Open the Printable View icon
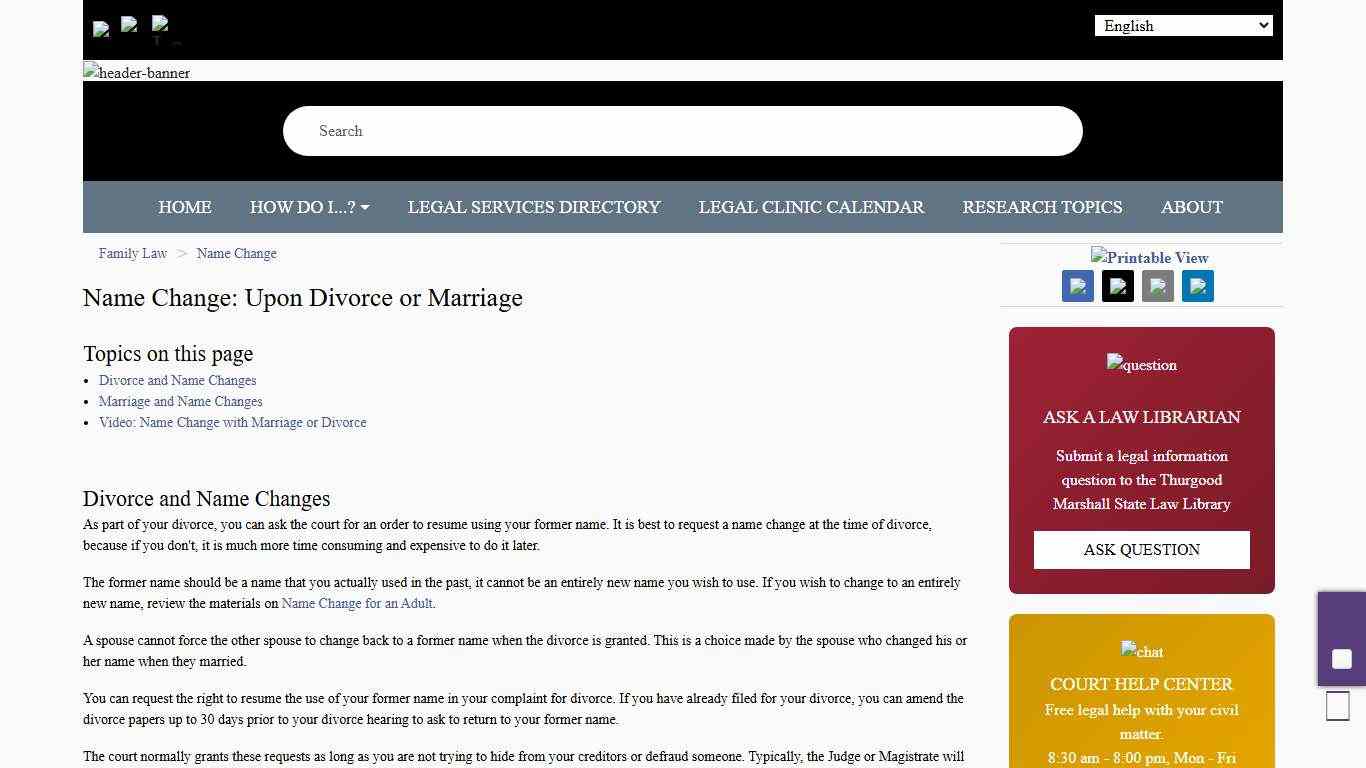 coord(1148,258)
